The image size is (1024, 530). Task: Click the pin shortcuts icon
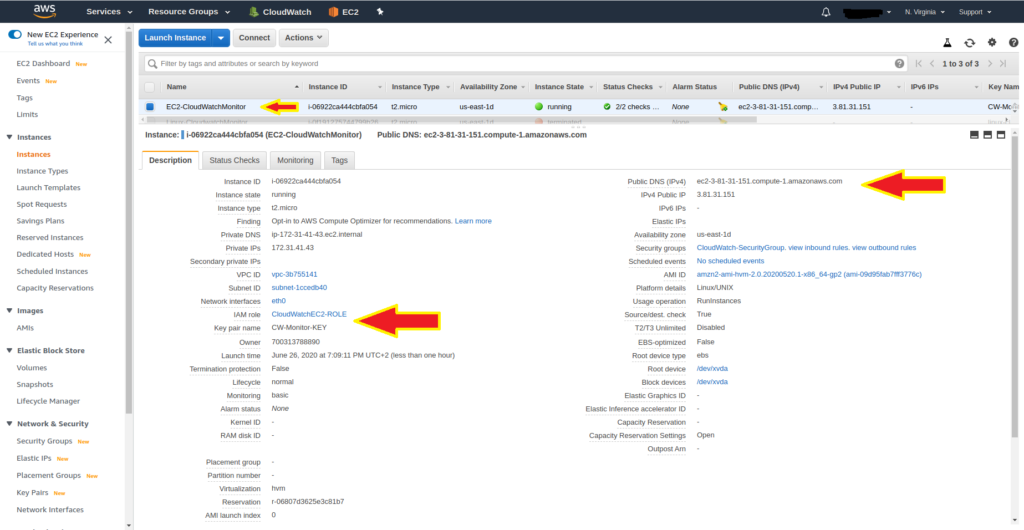[379, 12]
